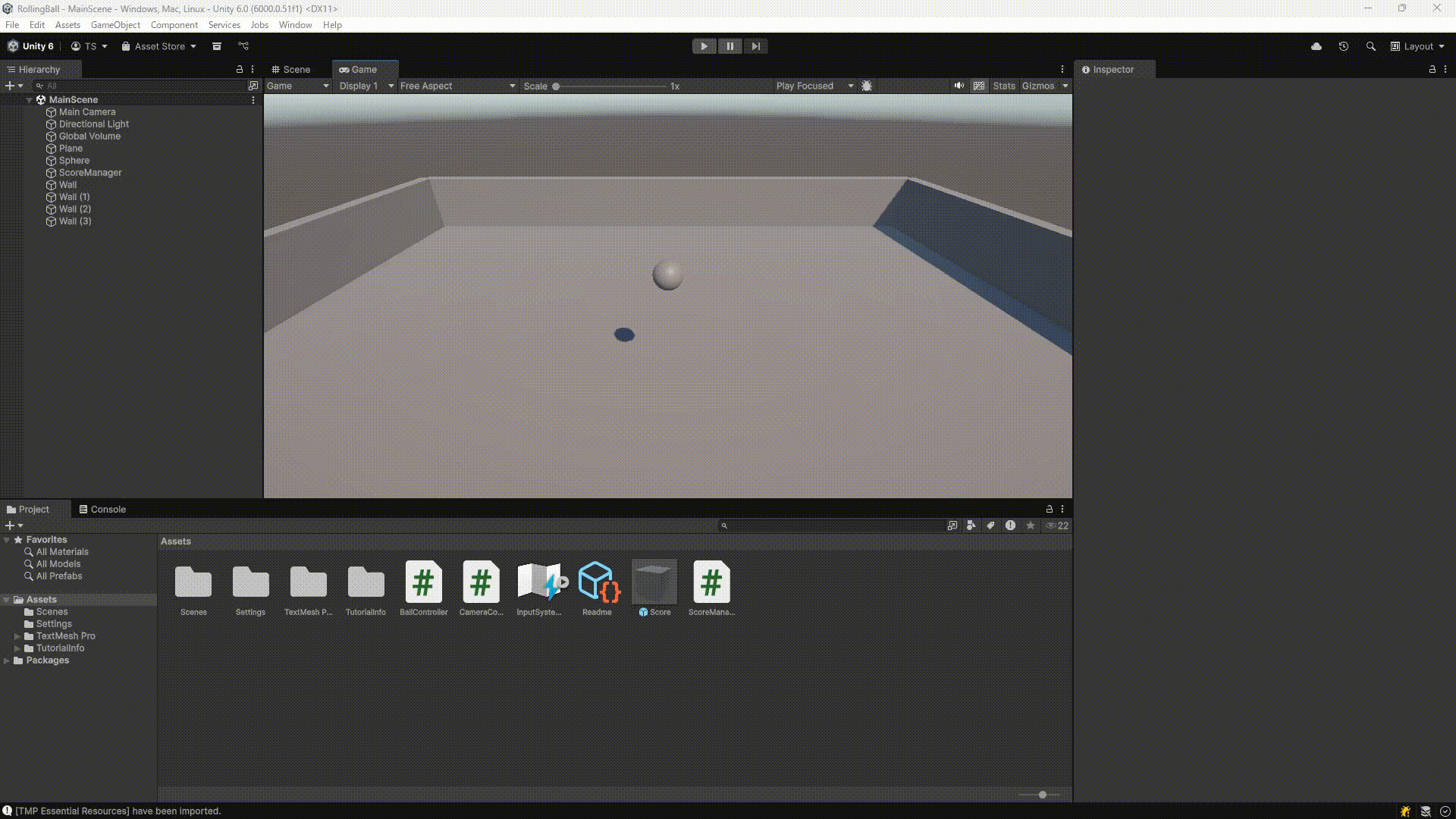The height and width of the screenshot is (819, 1456).
Task: Open Unity Cloud services icon
Action: point(1316,46)
